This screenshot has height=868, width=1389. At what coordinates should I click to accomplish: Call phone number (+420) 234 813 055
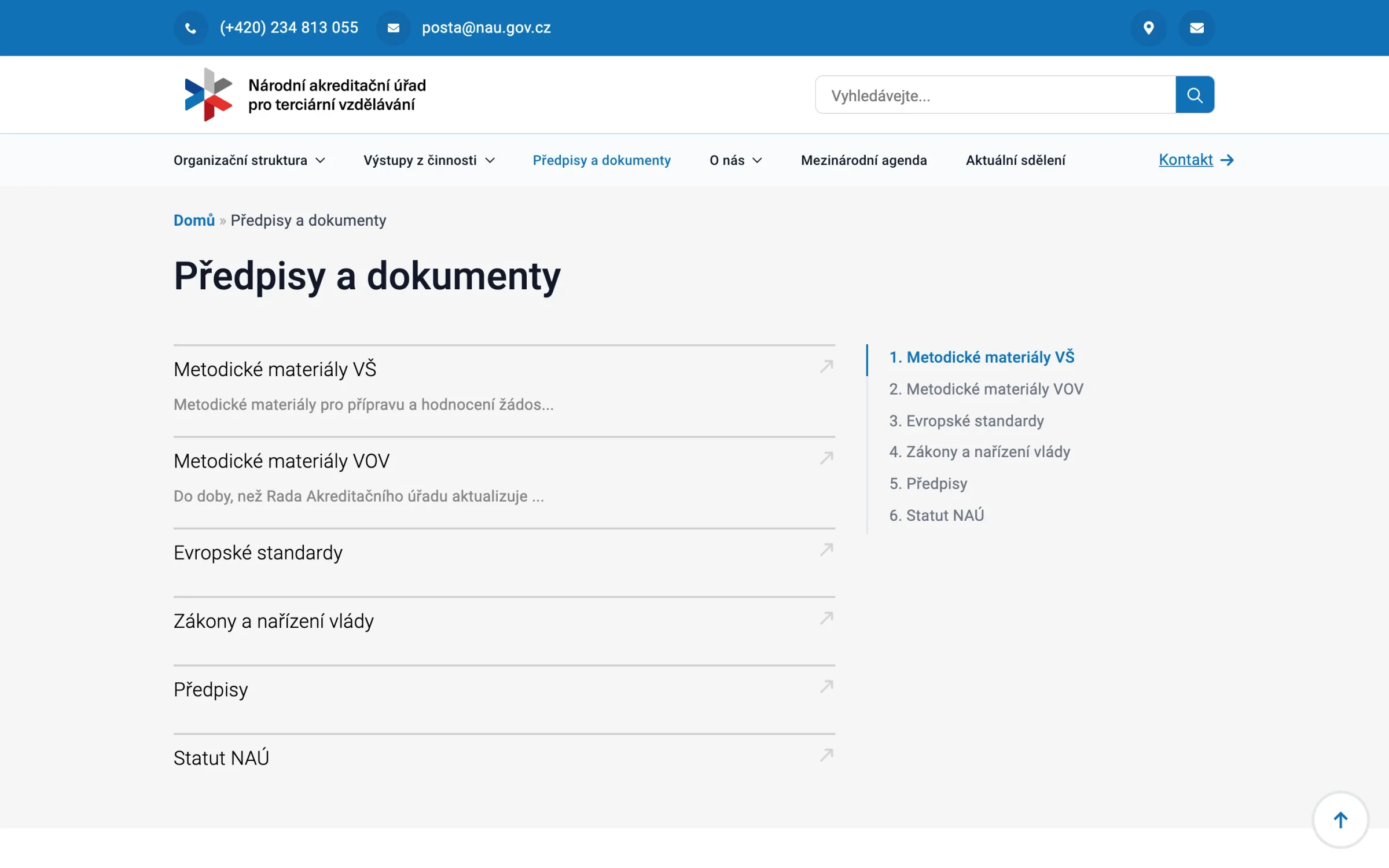click(289, 28)
